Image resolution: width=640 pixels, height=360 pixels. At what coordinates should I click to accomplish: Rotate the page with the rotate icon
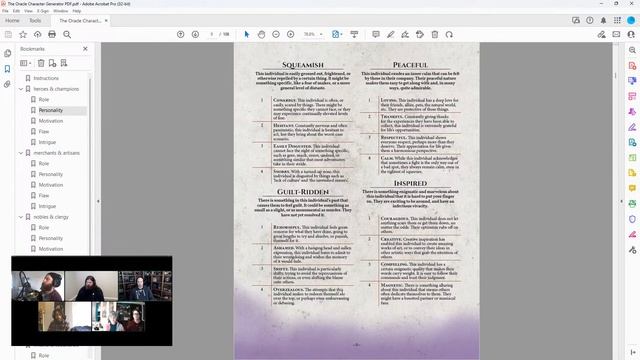449,34
